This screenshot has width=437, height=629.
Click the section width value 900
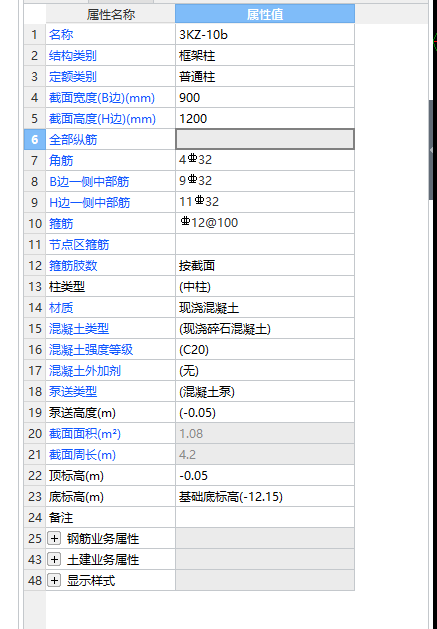(189, 97)
